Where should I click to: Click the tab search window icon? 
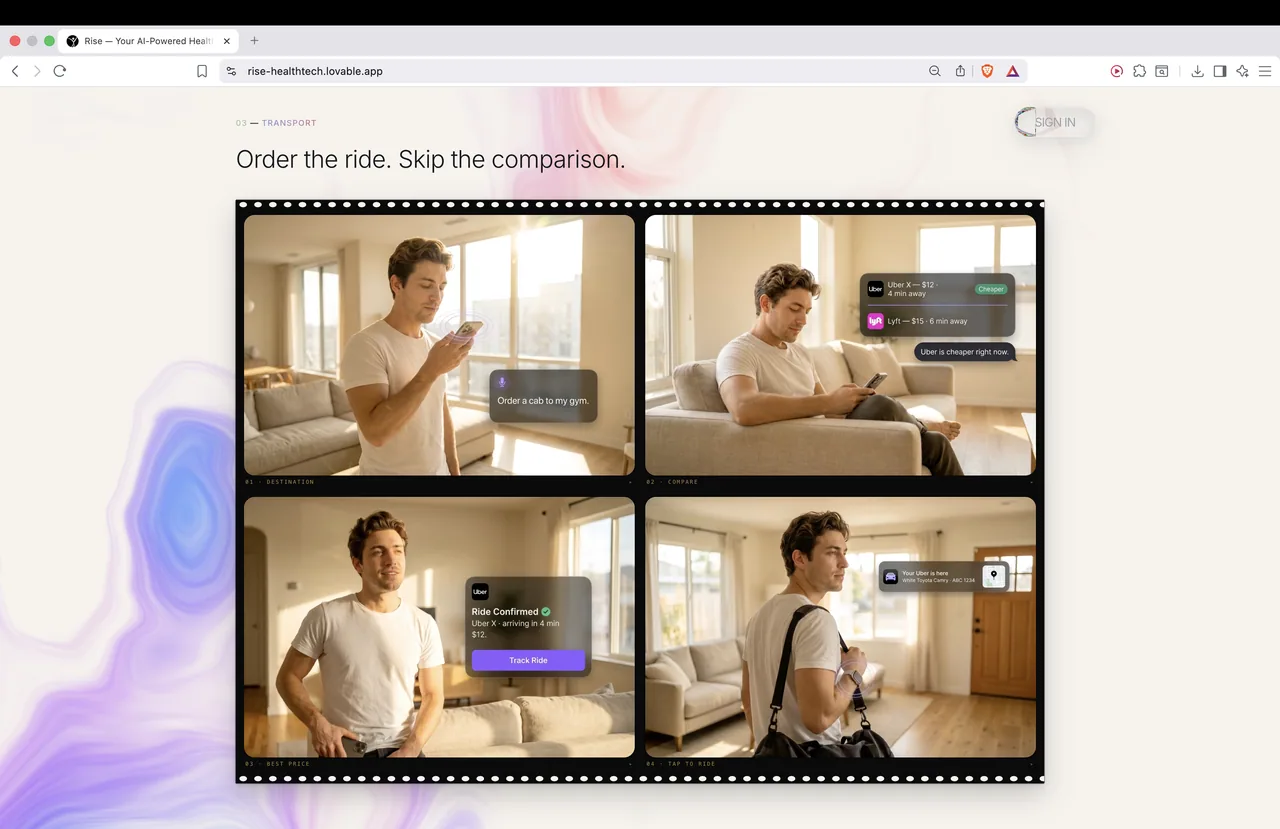point(1162,71)
